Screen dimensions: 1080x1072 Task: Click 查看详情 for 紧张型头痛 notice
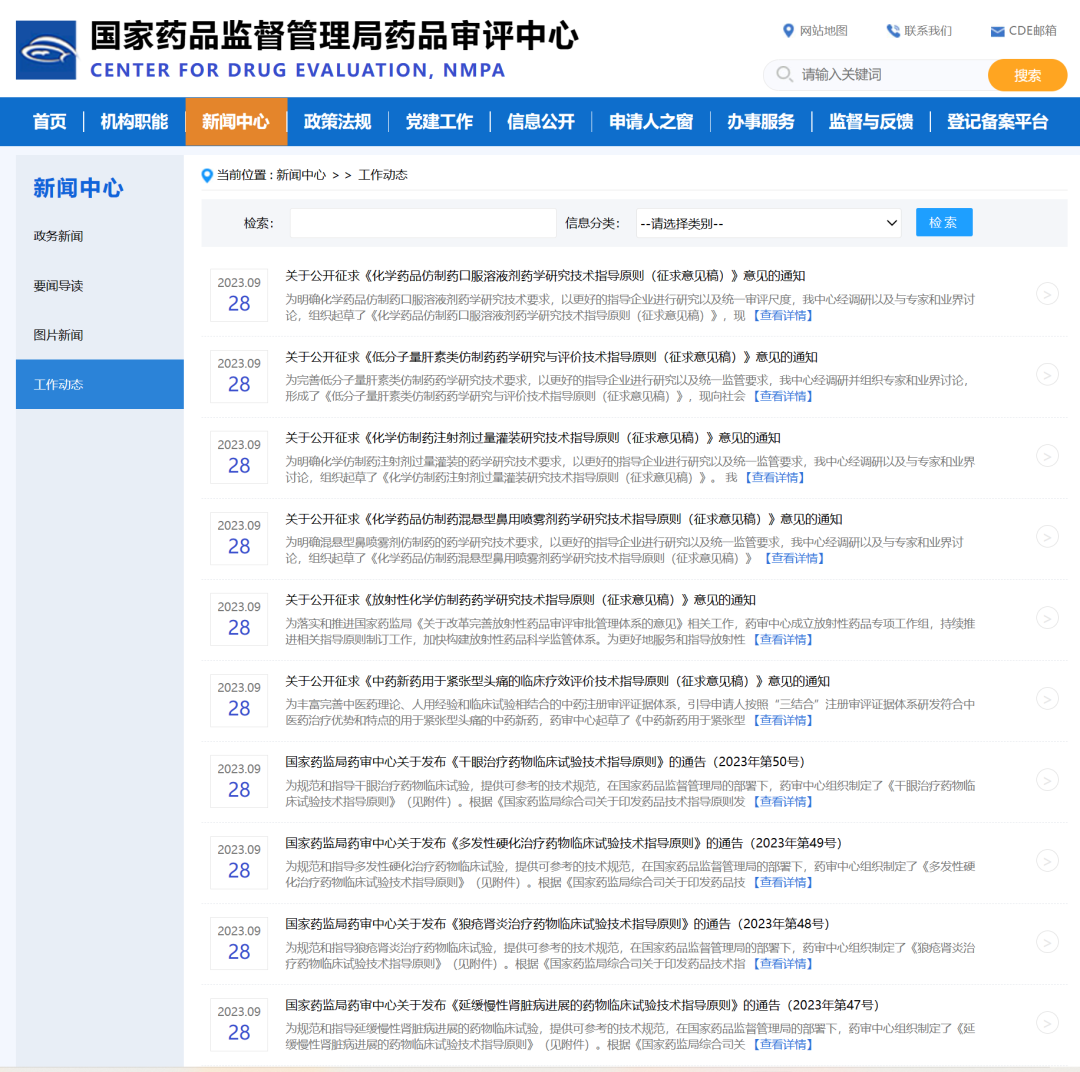click(782, 720)
